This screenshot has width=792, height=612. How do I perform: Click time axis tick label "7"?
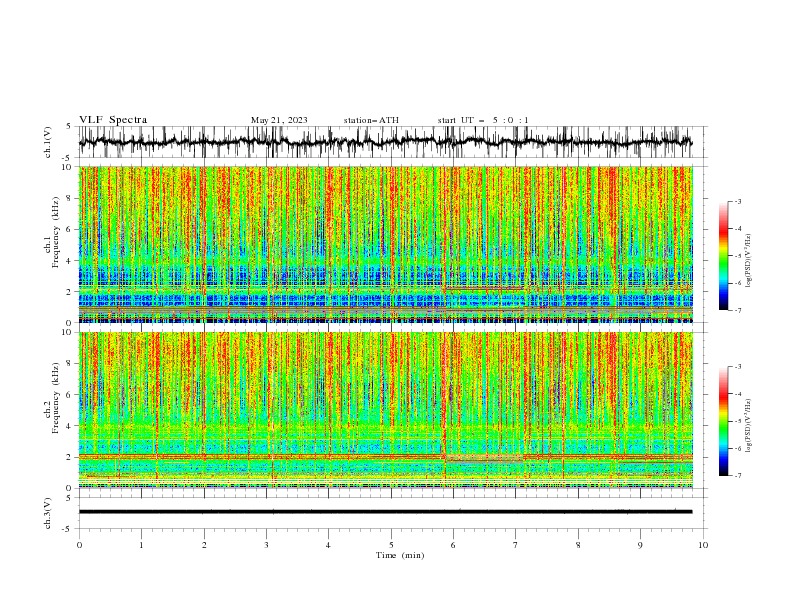[x=516, y=545]
